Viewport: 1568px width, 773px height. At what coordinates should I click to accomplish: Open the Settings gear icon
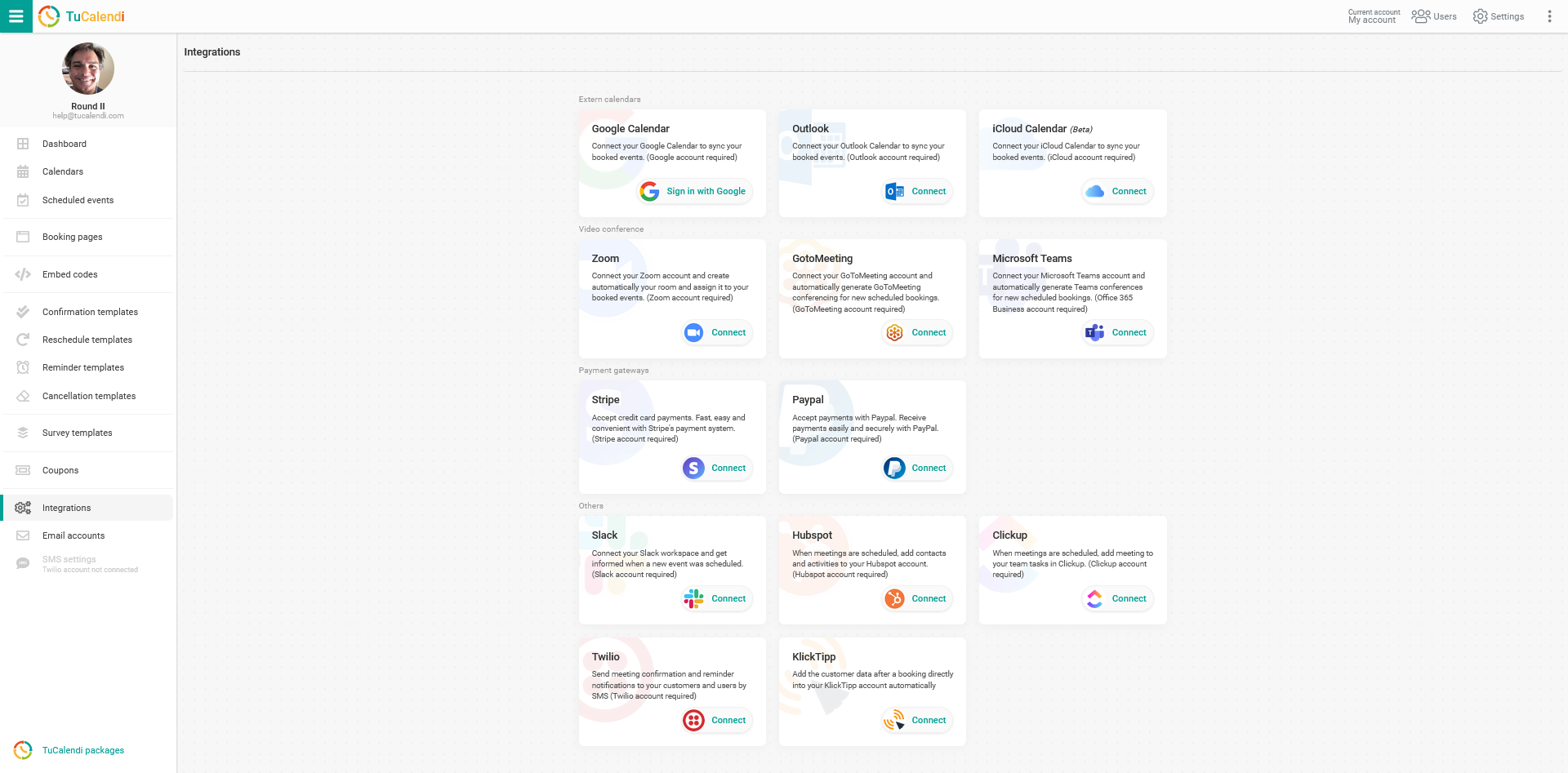(1480, 16)
